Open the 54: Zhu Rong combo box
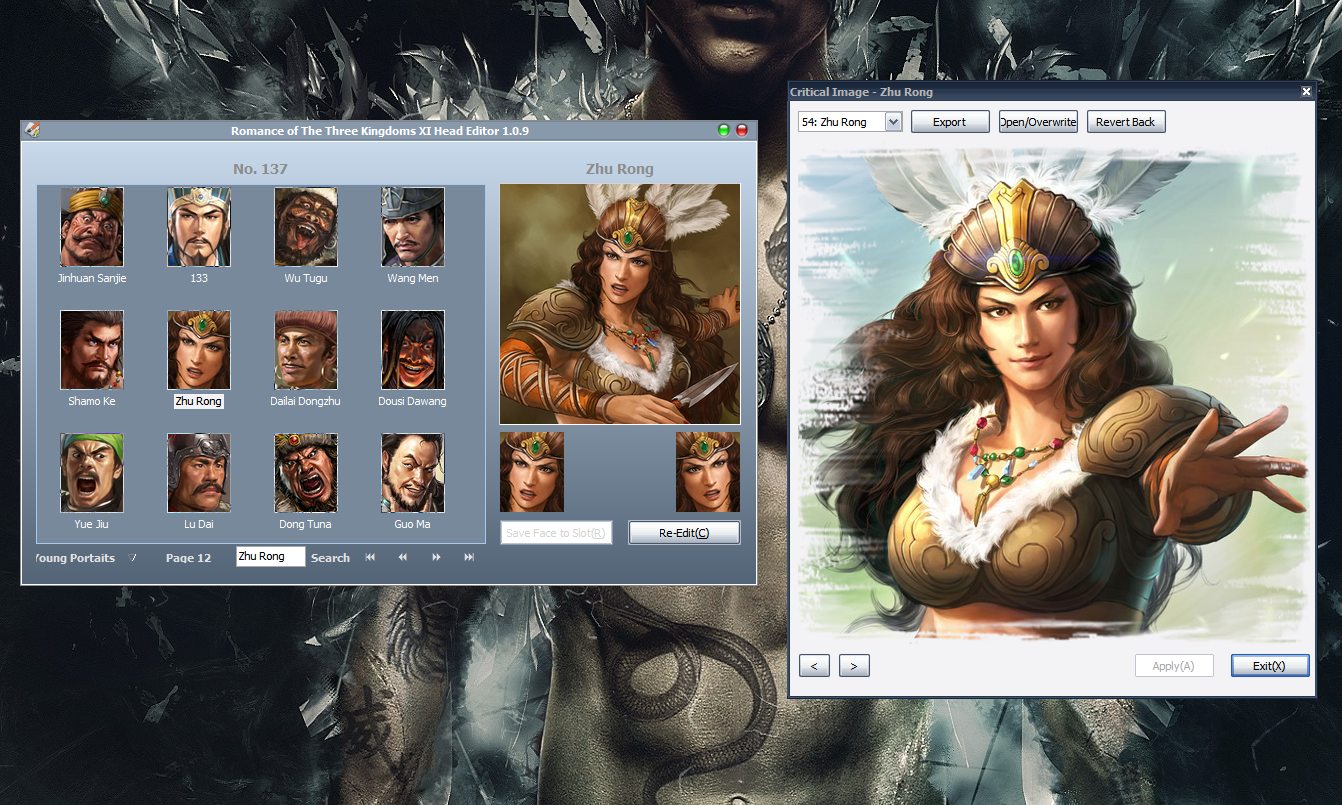This screenshot has height=805, width=1342. click(x=850, y=122)
